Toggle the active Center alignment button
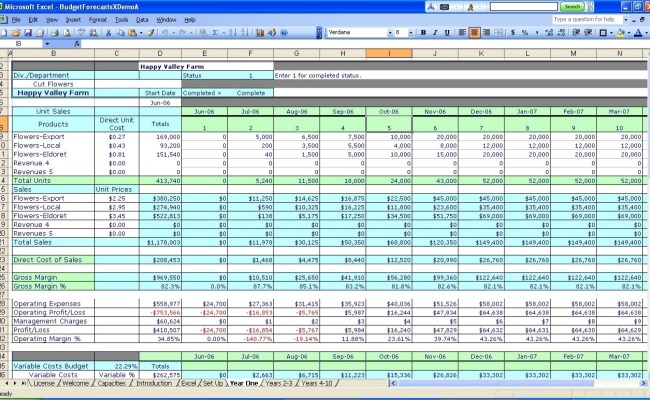 474,32
